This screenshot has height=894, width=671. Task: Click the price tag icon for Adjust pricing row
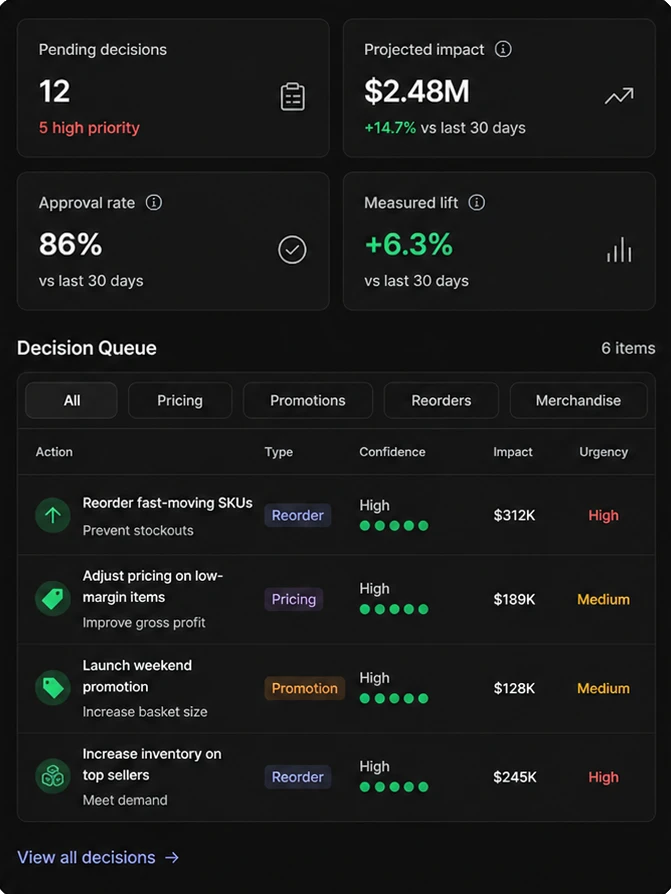(x=53, y=599)
